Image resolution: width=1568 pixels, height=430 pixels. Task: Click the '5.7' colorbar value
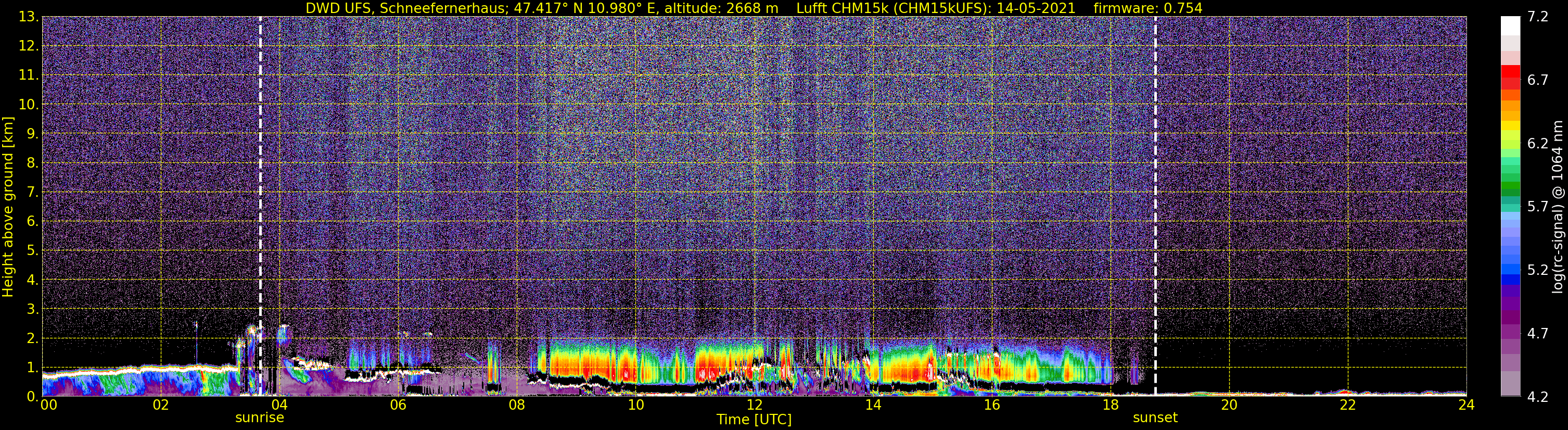click(x=1538, y=207)
